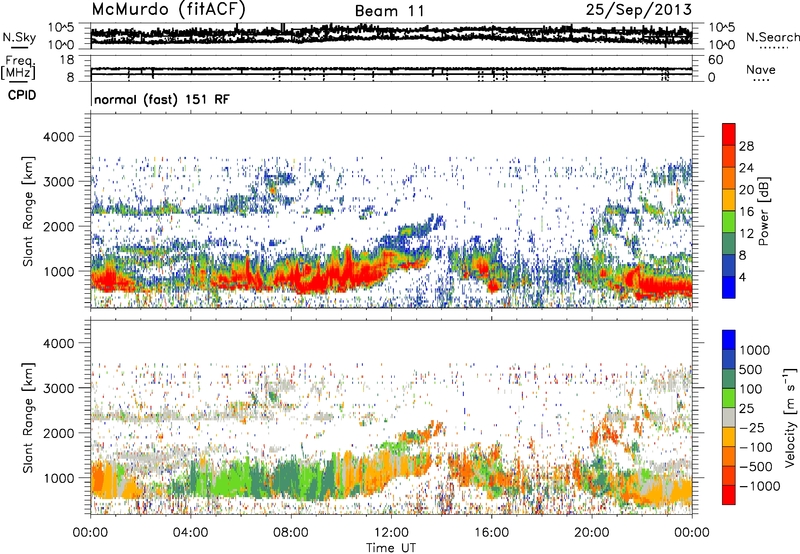
Task: Click the 04:00 time axis label
Action: coord(190,533)
